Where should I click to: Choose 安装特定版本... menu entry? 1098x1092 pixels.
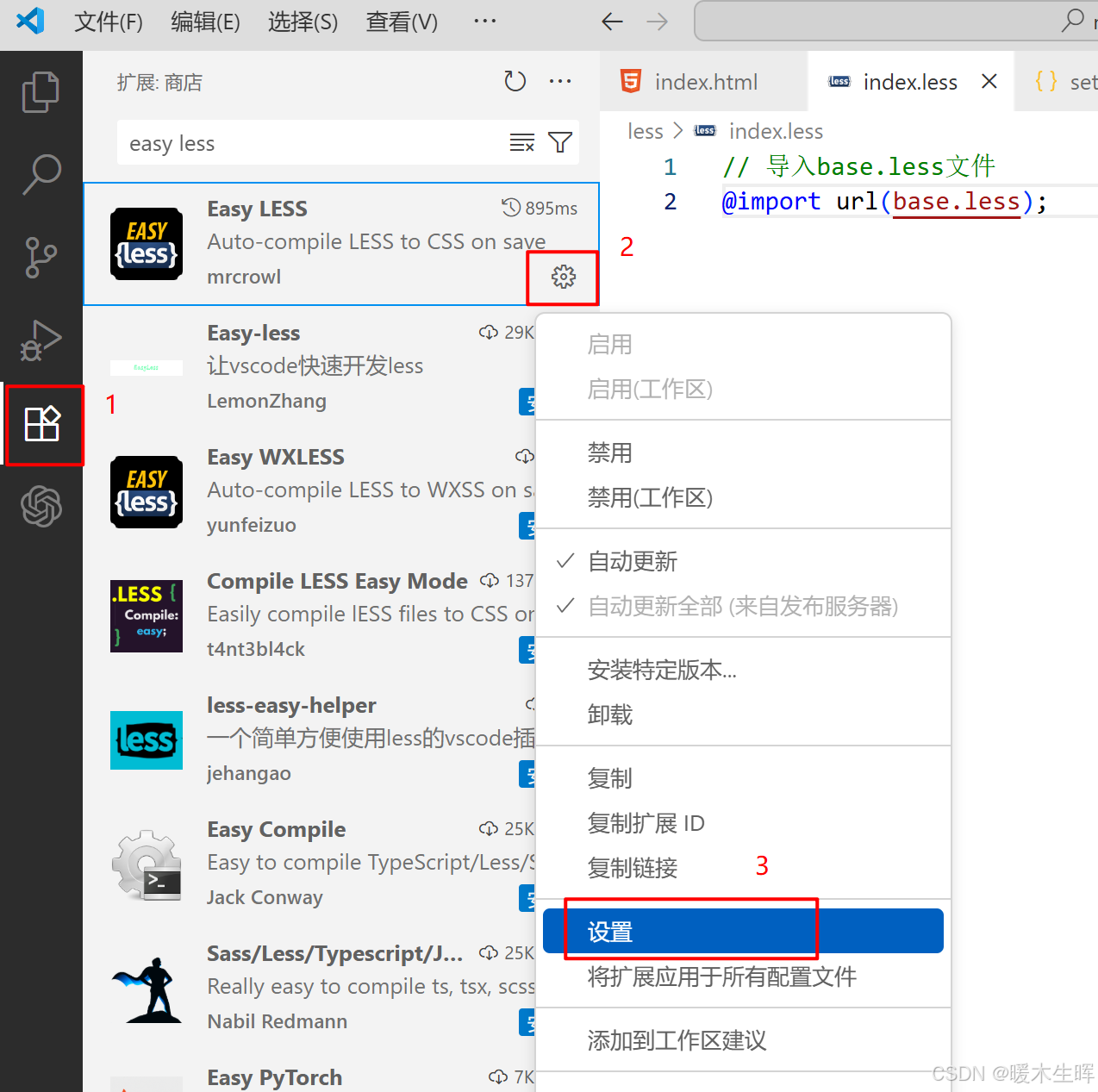[x=743, y=671]
